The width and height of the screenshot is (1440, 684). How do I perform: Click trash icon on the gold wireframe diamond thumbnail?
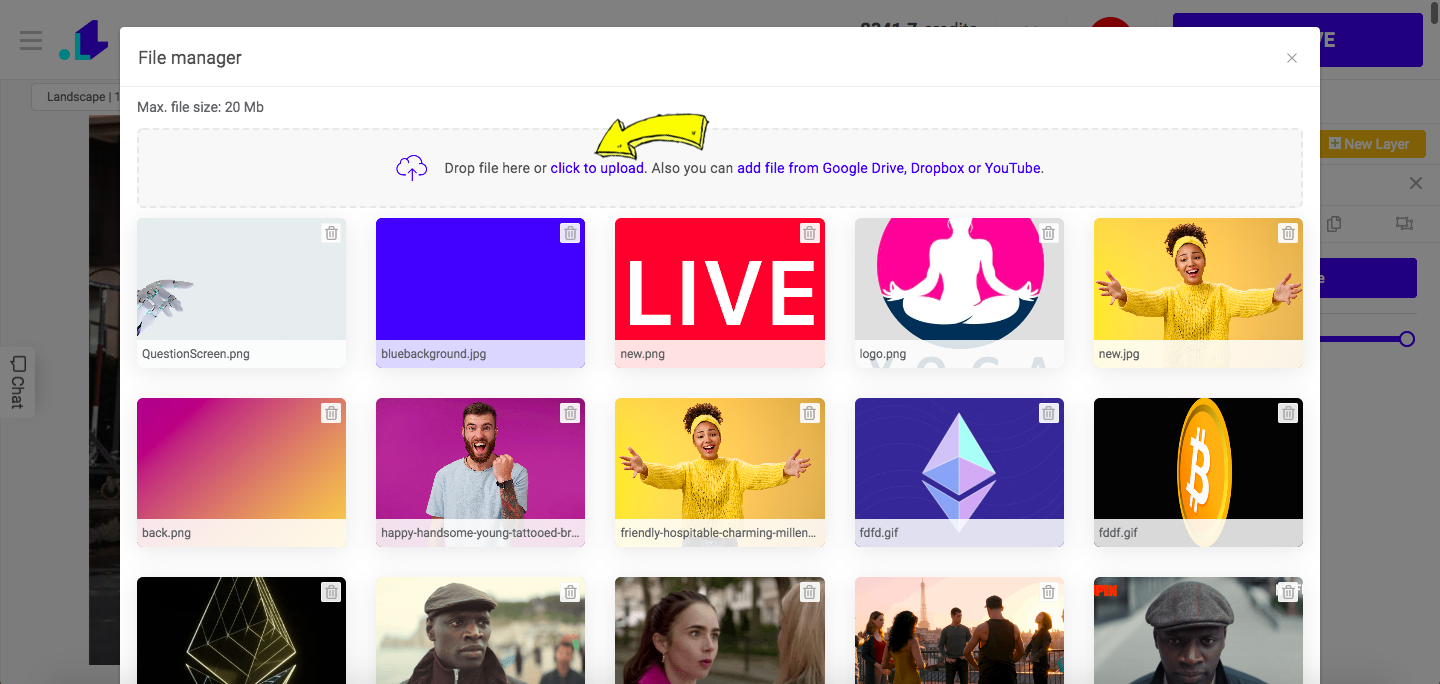click(331, 592)
